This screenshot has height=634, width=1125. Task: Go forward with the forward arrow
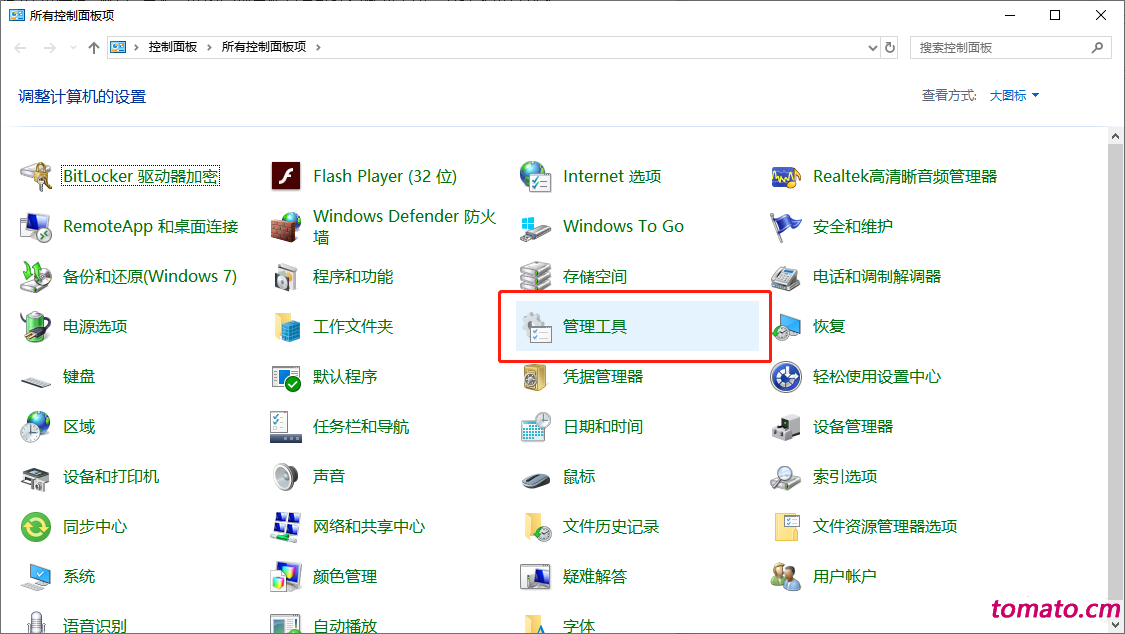point(50,48)
